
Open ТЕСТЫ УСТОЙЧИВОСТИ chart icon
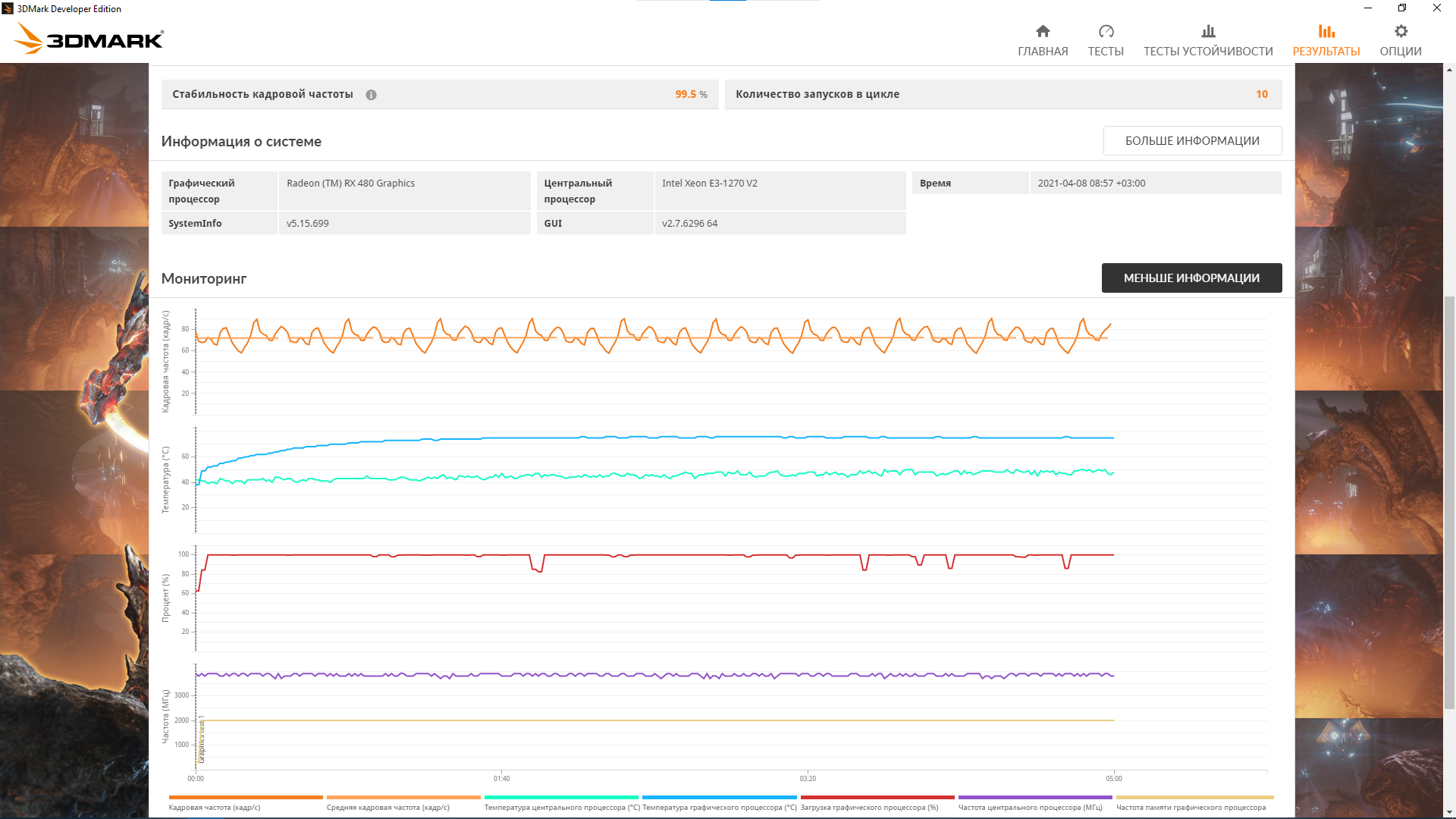(x=1208, y=31)
